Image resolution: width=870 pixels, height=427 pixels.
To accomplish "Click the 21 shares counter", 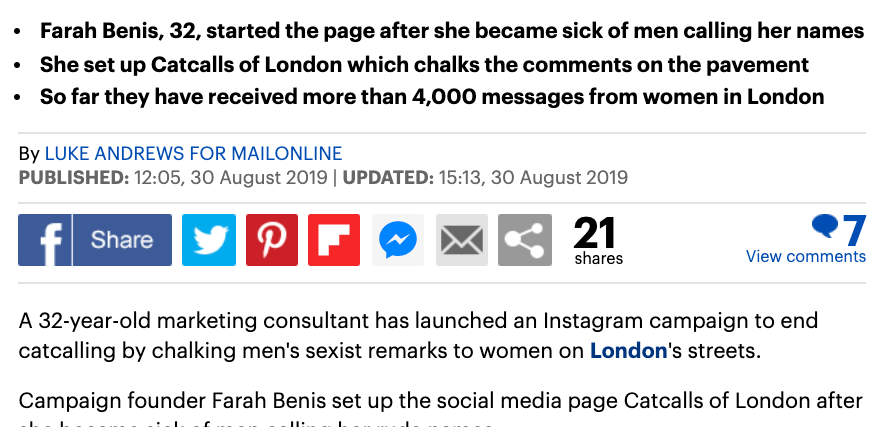I will (596, 241).
